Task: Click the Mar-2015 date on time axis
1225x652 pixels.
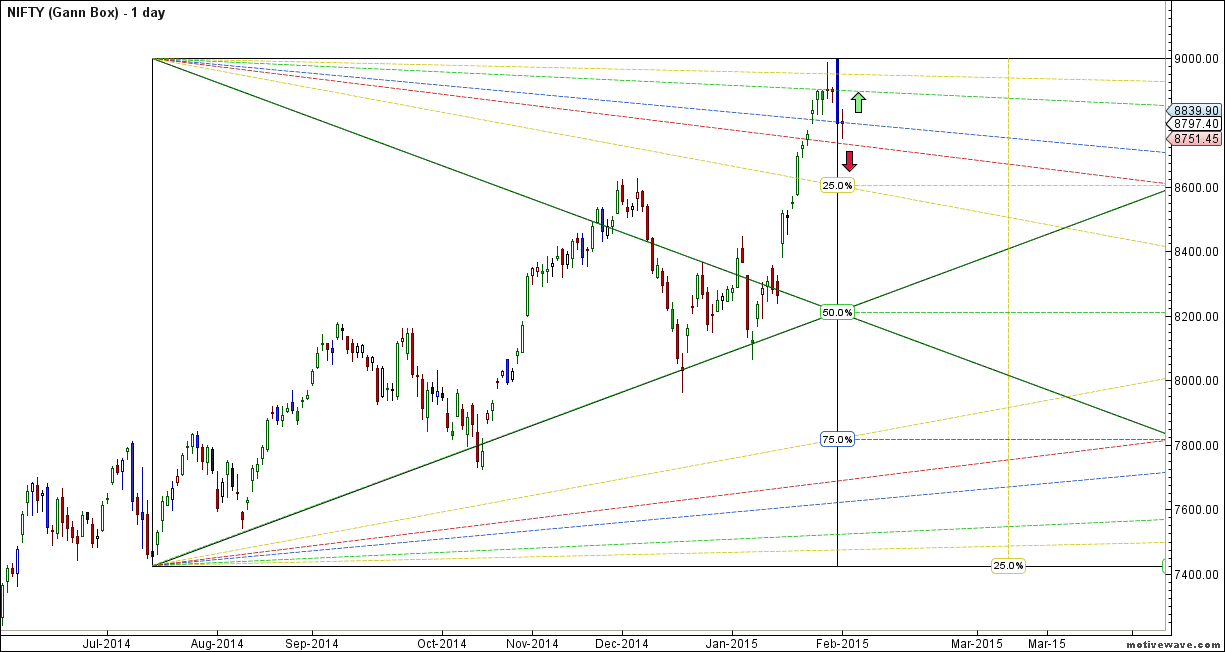Action: click(x=974, y=643)
